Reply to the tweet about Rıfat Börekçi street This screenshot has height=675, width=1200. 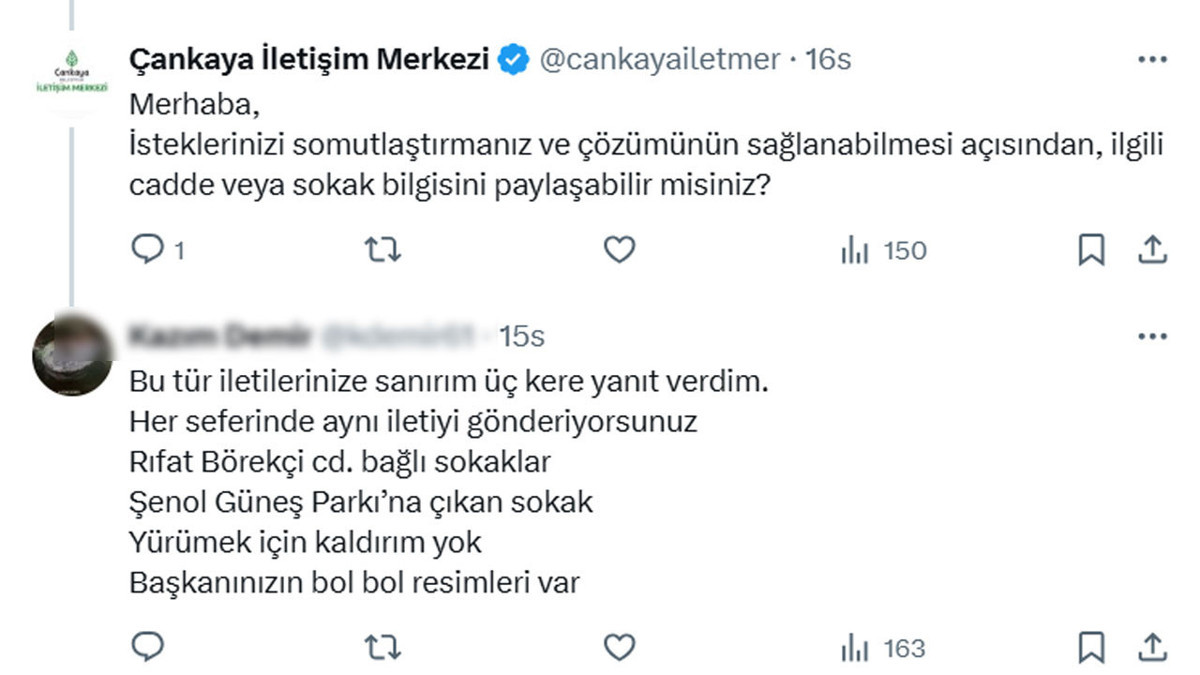[x=148, y=648]
